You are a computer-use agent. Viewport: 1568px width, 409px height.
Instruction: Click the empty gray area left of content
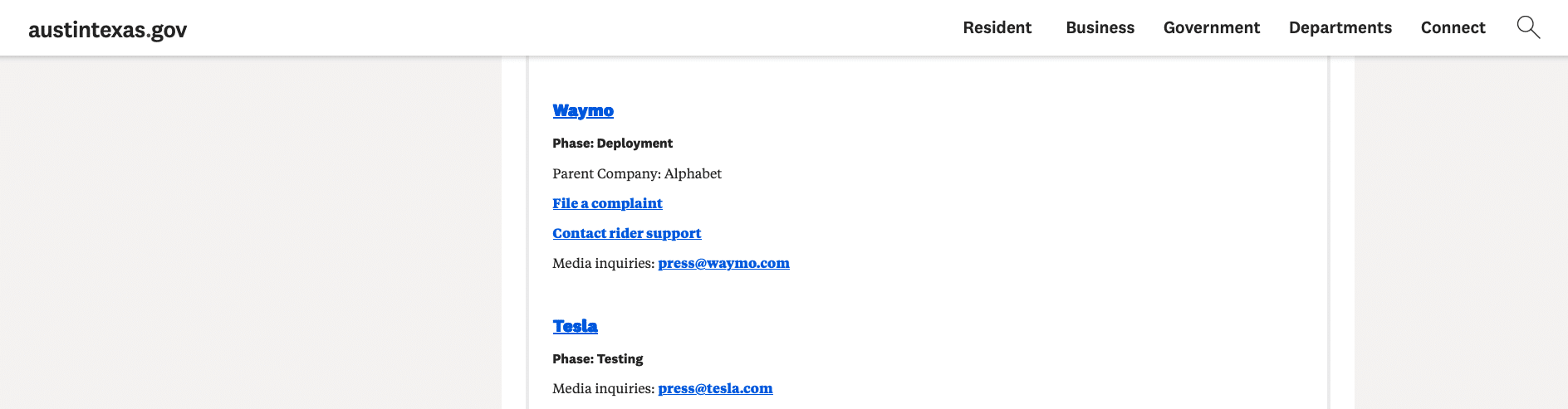tap(249, 232)
